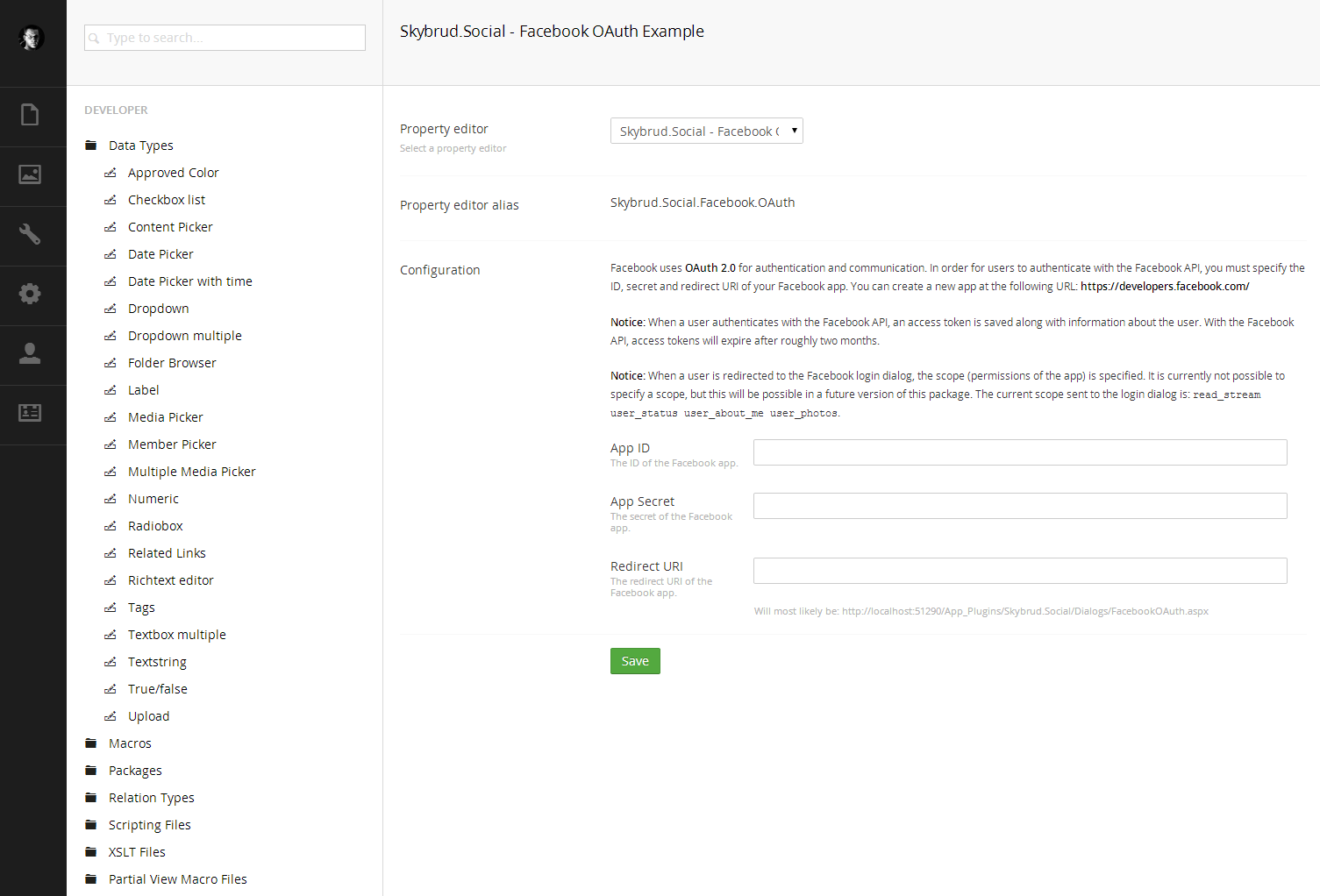Click the Relation Types folder icon
The image size is (1320, 896).
pos(90,798)
